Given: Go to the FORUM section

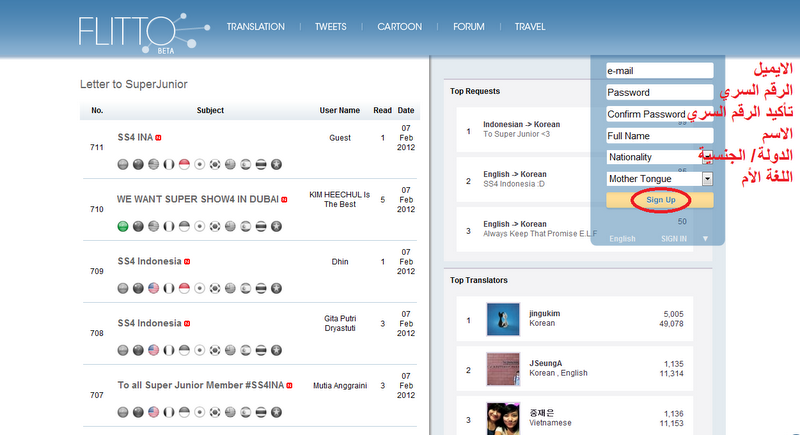Looking at the screenshot, I should (469, 27).
